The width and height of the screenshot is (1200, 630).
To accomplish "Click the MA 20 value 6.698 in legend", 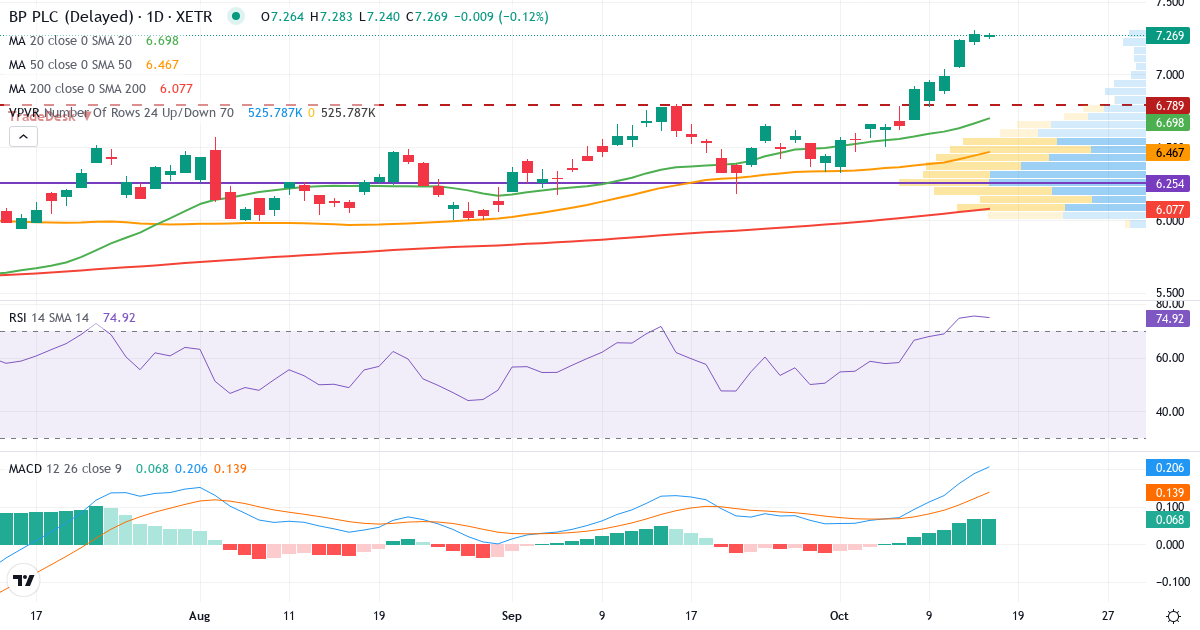I will pyautogui.click(x=162, y=41).
